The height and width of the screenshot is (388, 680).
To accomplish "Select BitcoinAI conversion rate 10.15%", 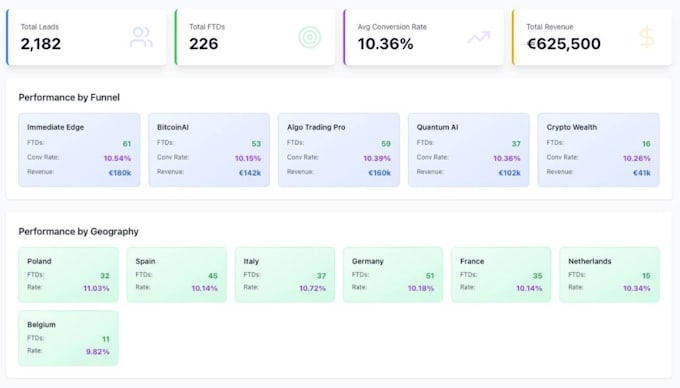I will 248,158.
